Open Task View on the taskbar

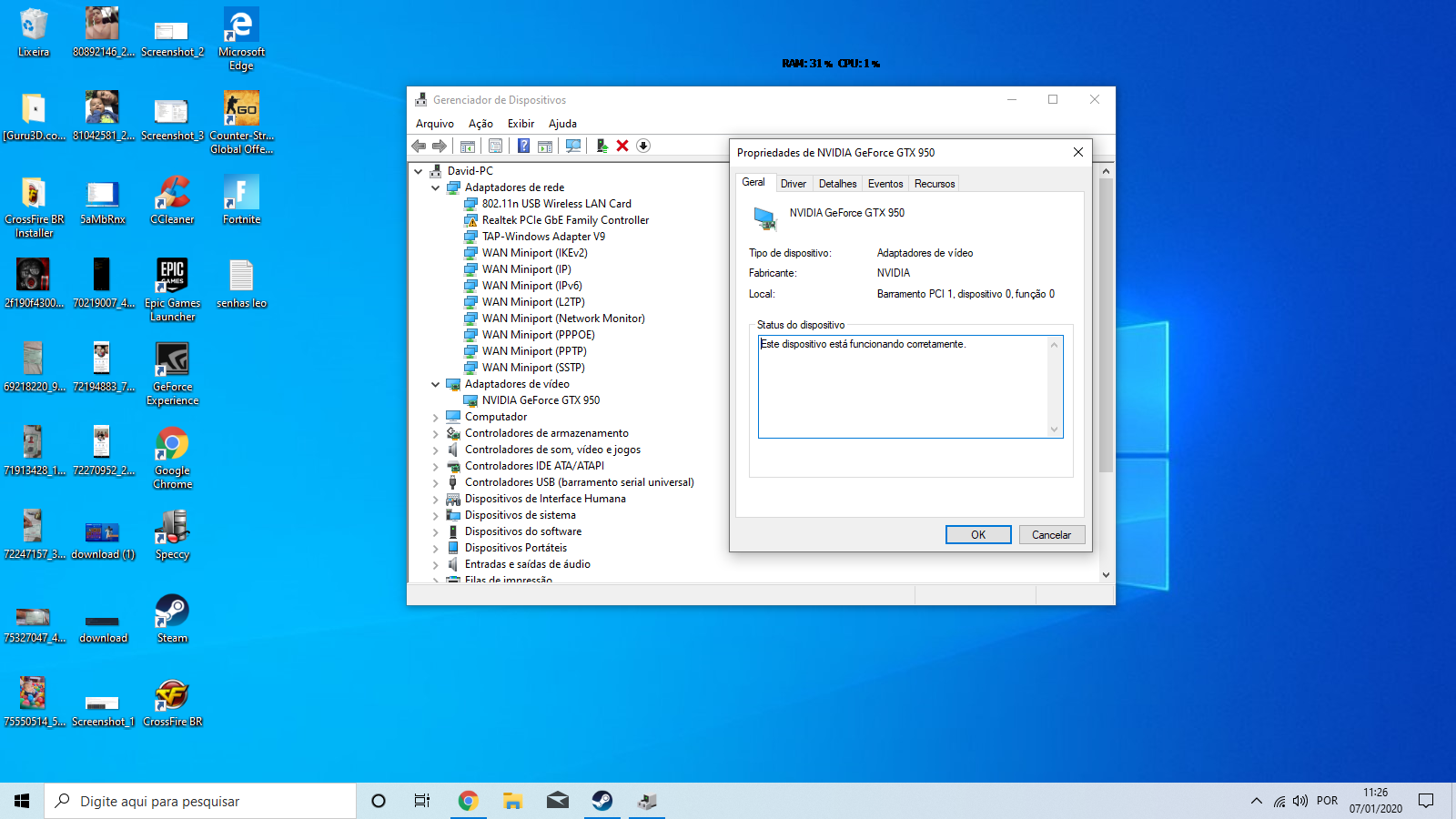point(421,801)
